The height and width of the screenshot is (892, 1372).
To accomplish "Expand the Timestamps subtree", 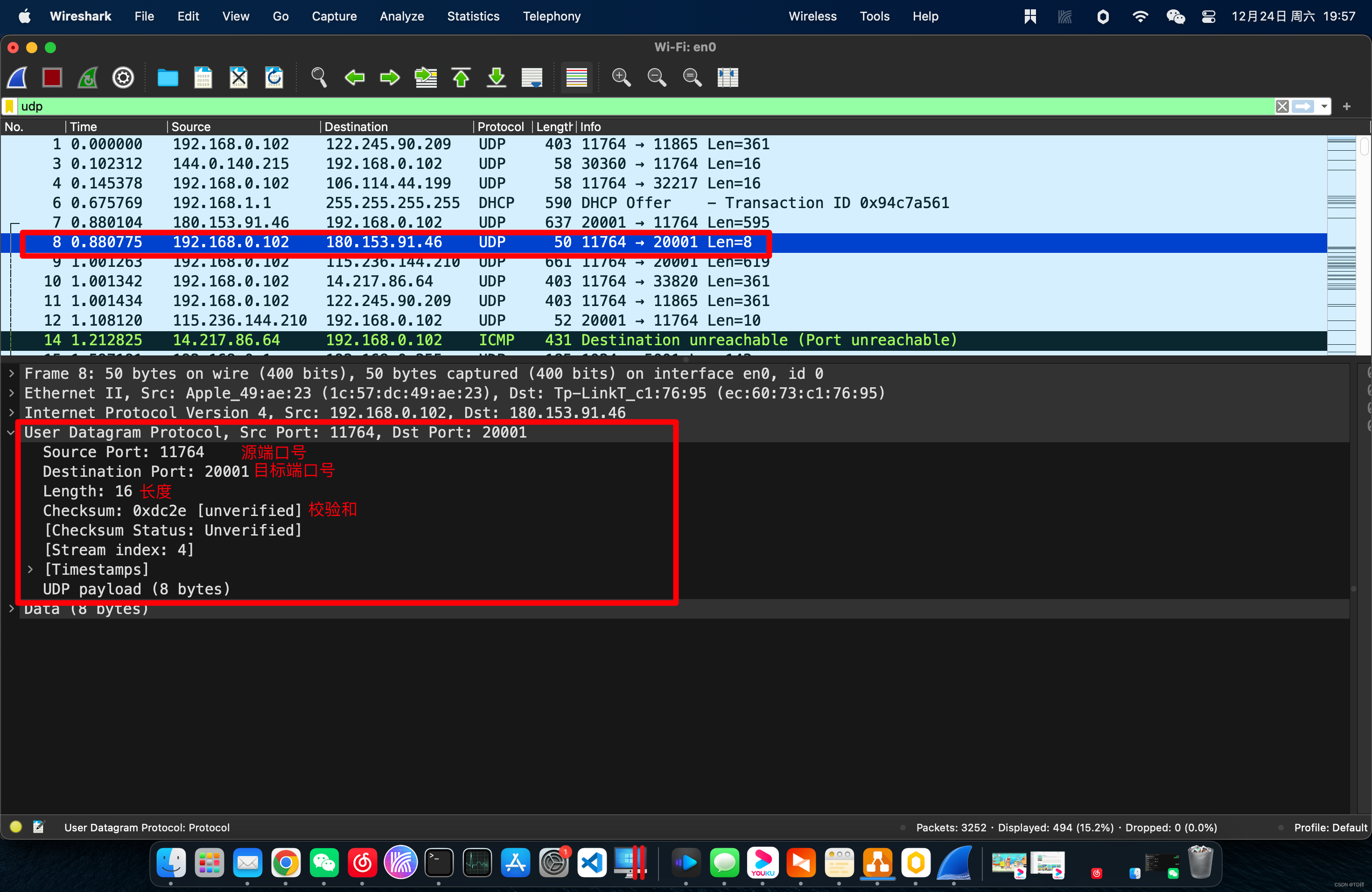I will pos(30,569).
